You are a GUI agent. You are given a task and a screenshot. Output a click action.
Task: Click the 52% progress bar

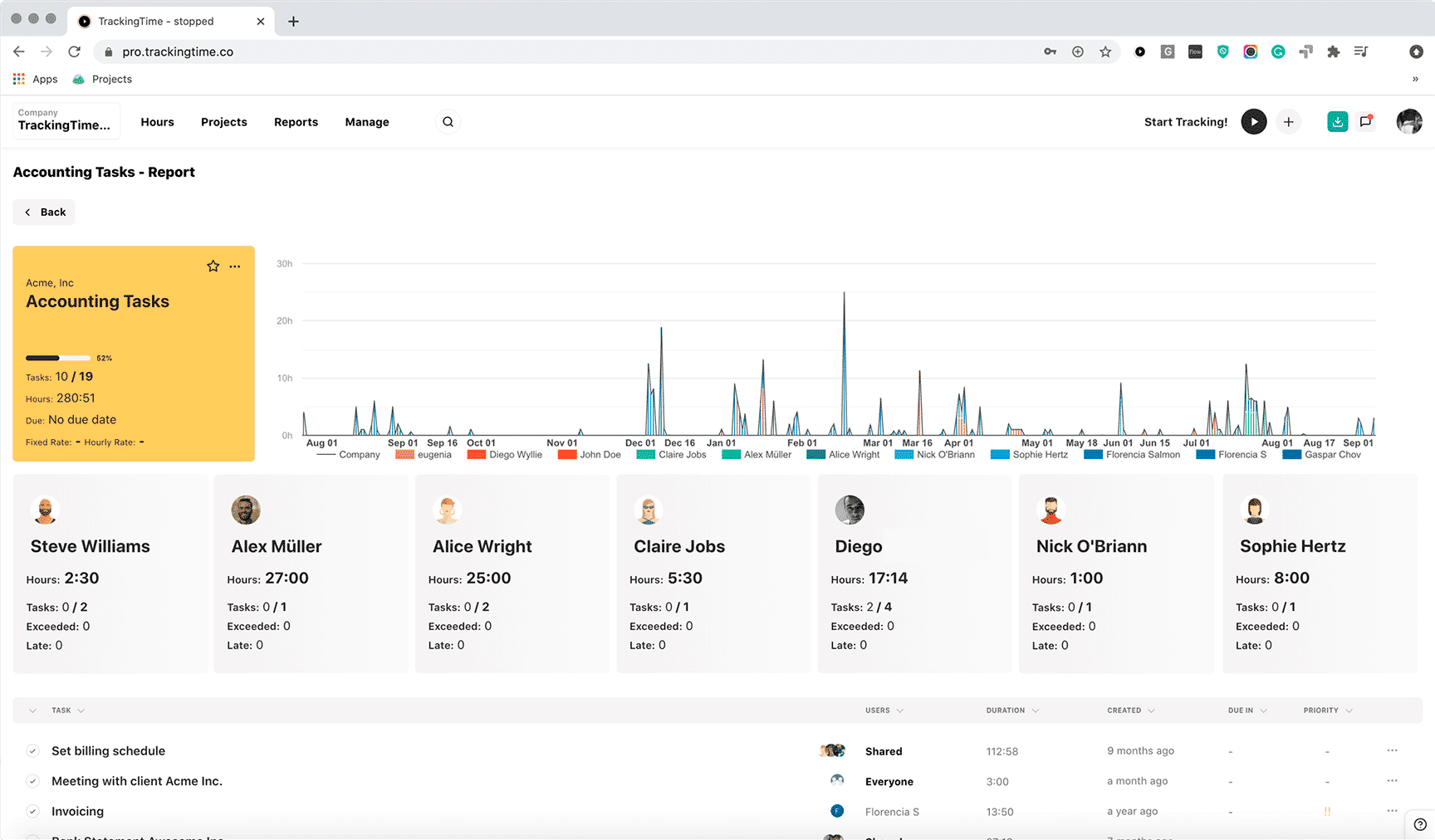click(x=57, y=358)
